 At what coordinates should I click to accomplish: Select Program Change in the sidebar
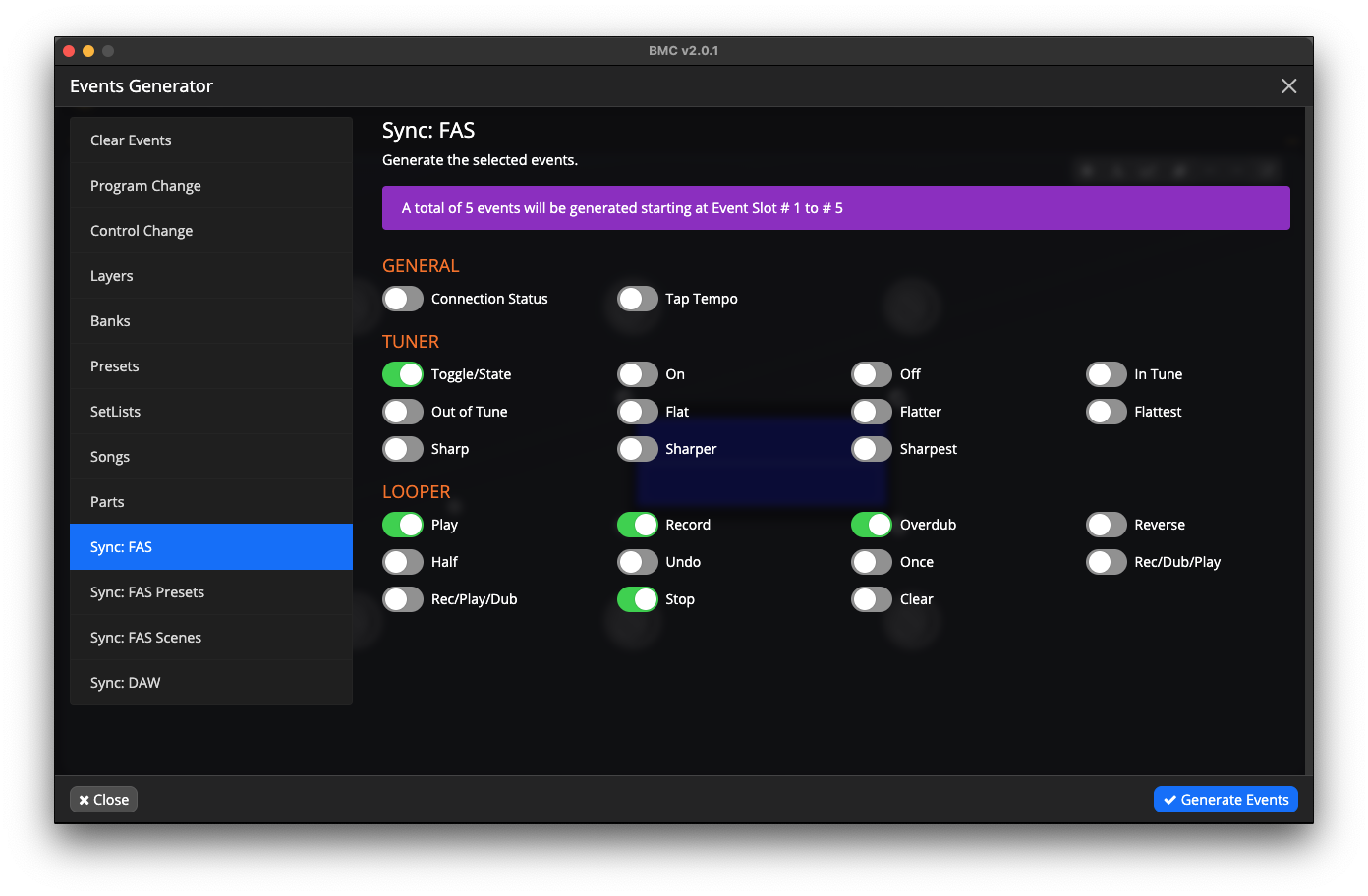click(x=211, y=186)
